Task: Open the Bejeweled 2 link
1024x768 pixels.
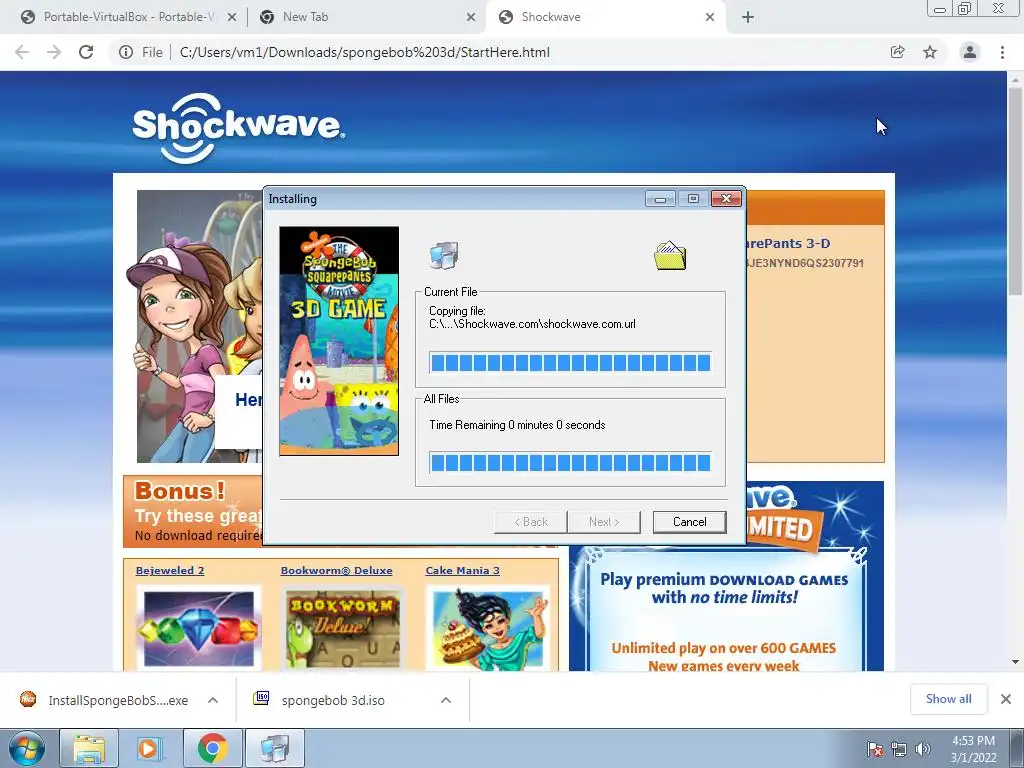Action: [x=170, y=570]
